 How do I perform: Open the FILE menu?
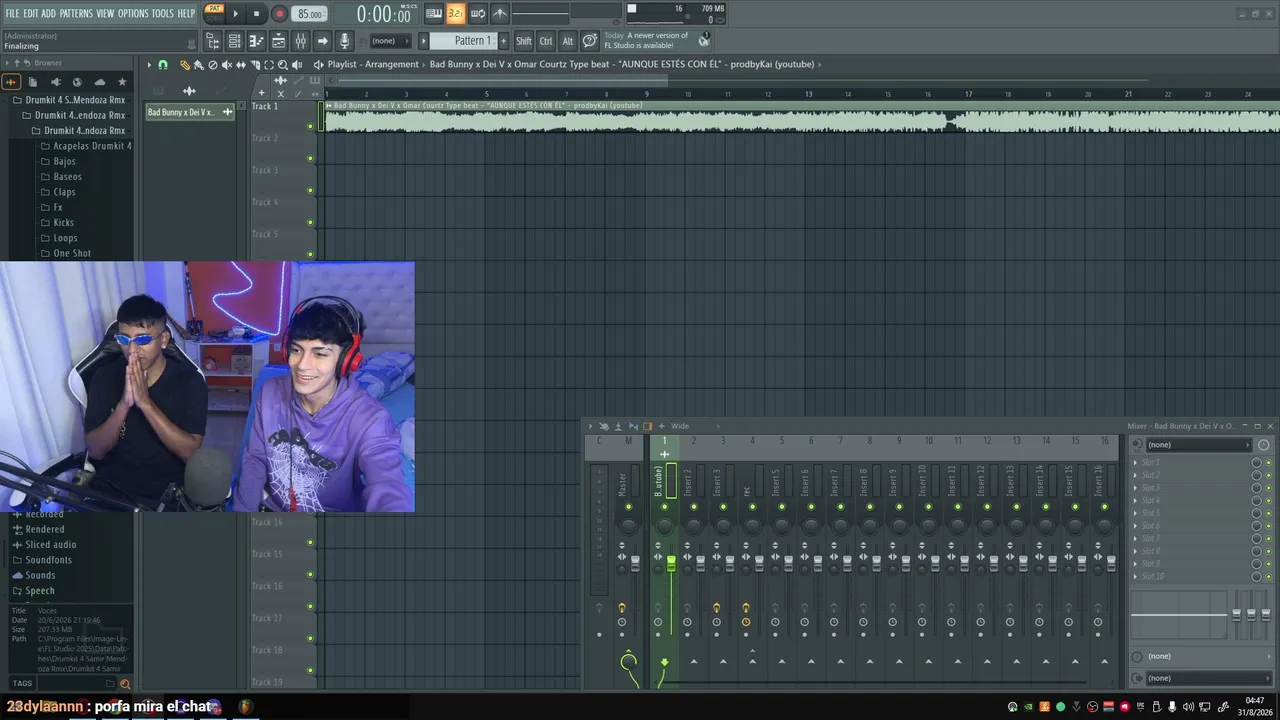click(x=12, y=13)
